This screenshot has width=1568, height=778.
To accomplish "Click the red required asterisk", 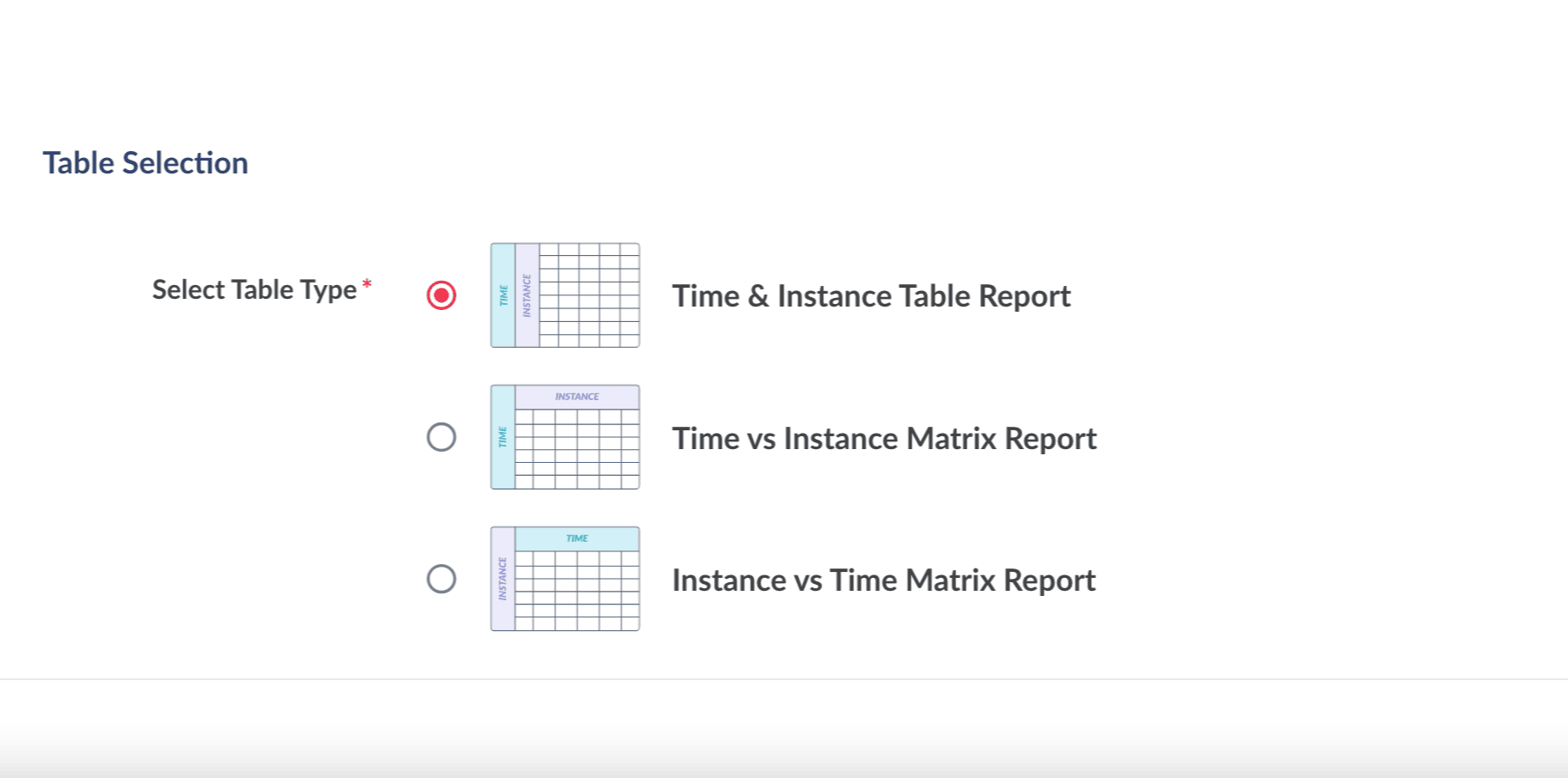I will pos(367,283).
